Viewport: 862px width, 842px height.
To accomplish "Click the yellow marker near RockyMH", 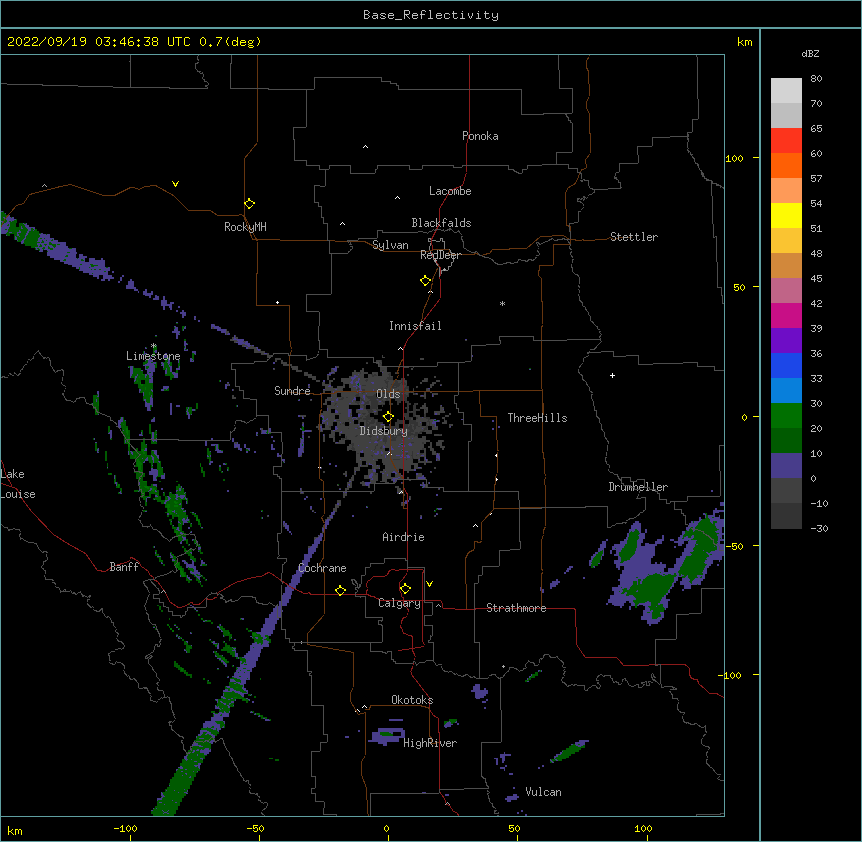I will pos(249,203).
